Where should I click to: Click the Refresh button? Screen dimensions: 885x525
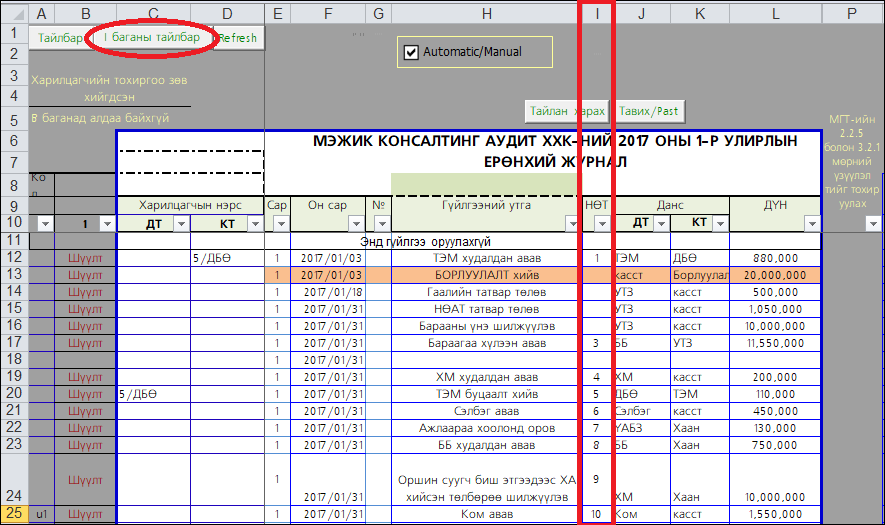tap(238, 38)
